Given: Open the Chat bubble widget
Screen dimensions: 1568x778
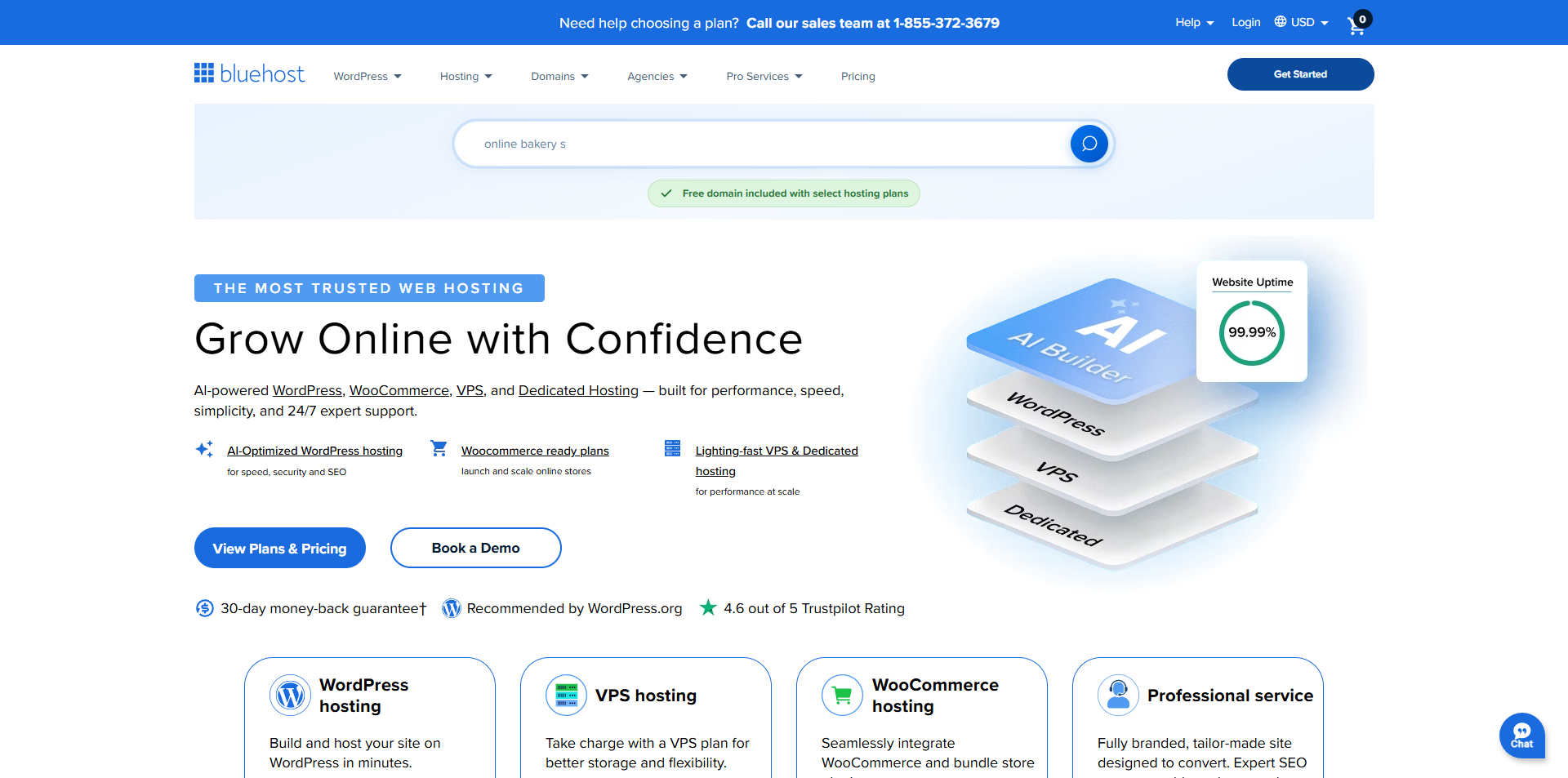Looking at the screenshot, I should 1521,736.
